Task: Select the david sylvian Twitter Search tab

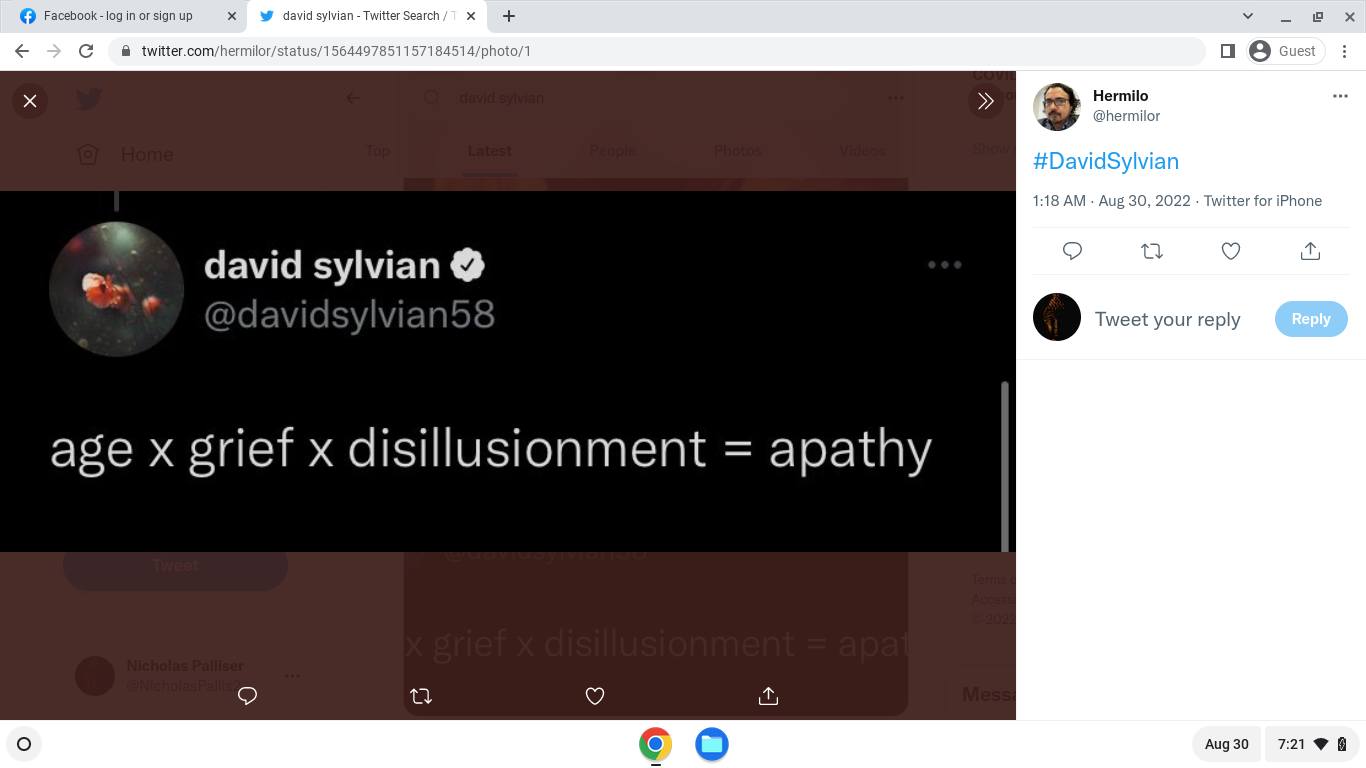Action: coord(360,16)
